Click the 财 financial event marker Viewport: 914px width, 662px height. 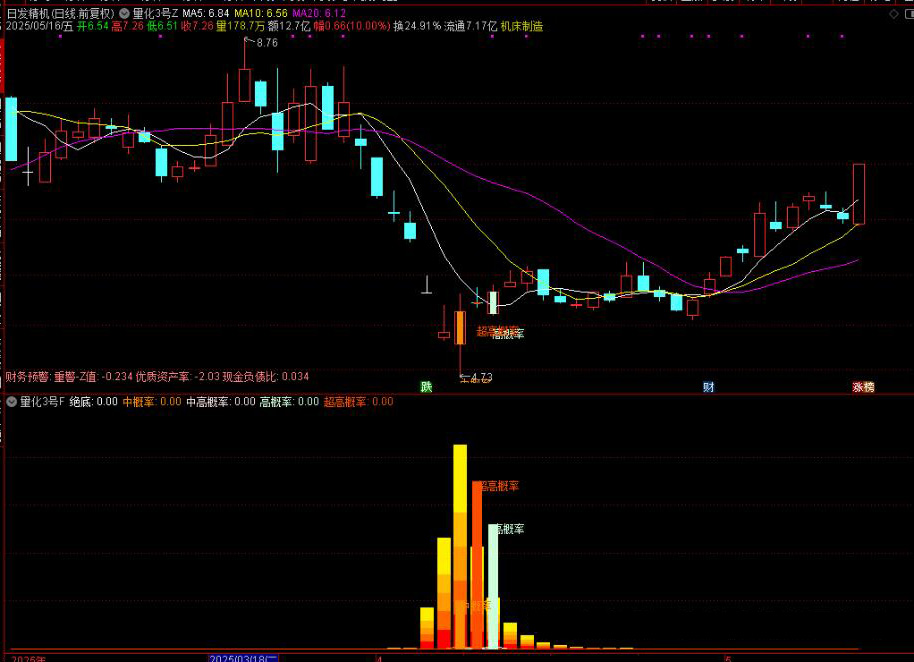(708, 386)
